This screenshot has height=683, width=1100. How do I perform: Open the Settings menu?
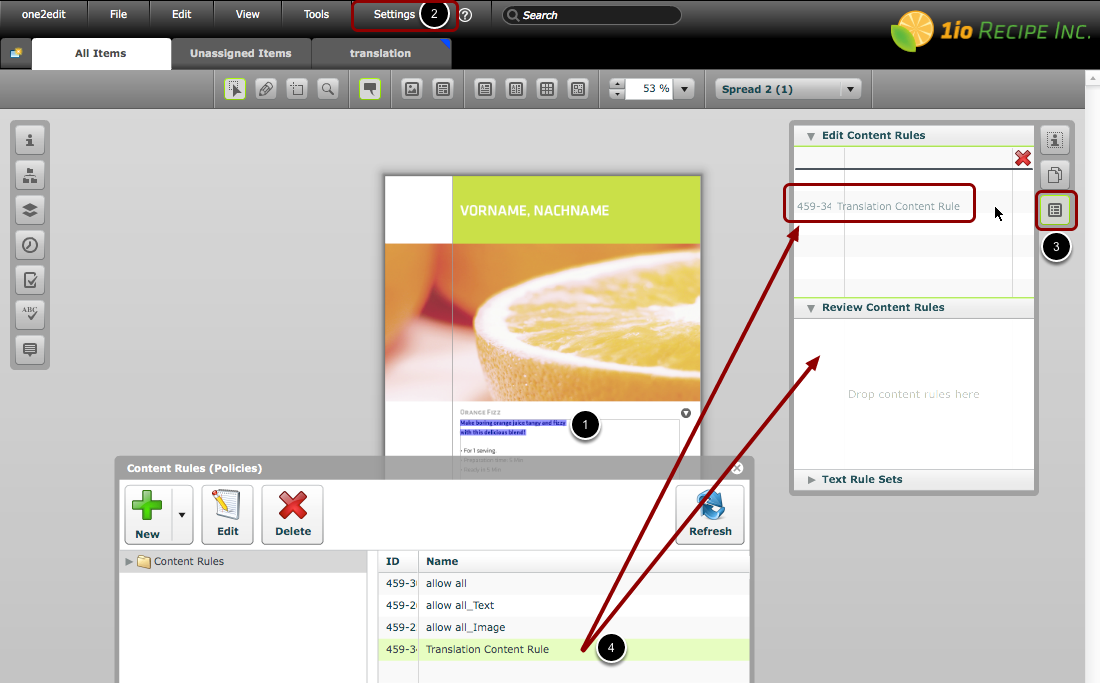coord(394,14)
